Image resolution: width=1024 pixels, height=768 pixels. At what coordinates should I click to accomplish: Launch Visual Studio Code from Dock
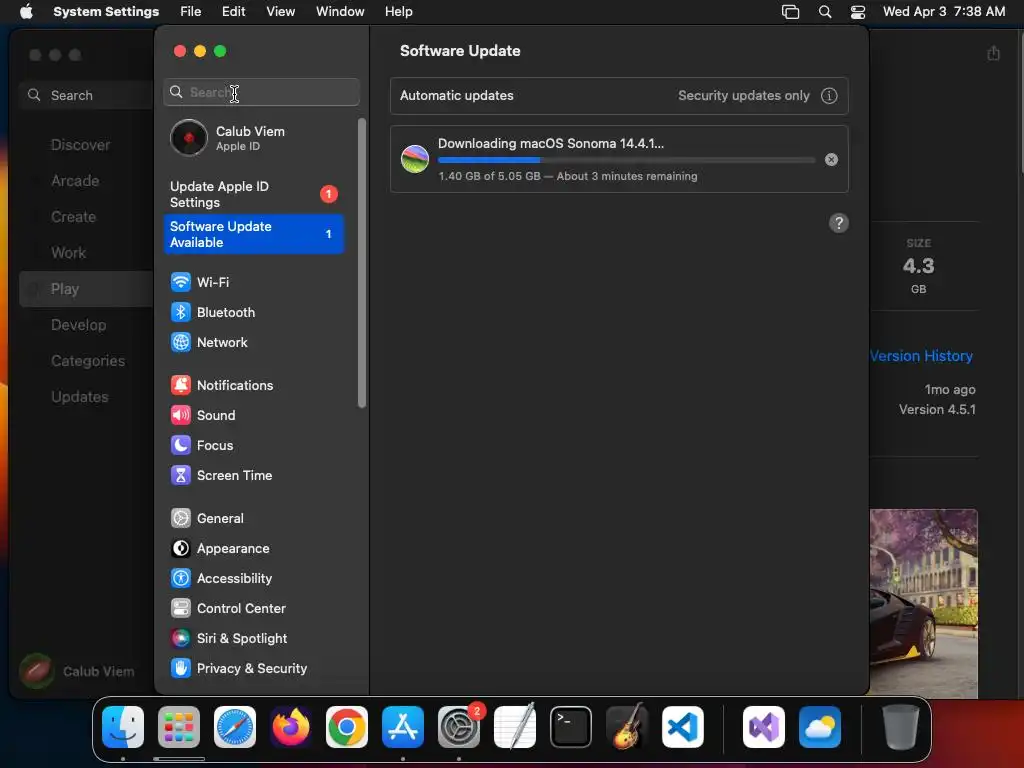683,727
